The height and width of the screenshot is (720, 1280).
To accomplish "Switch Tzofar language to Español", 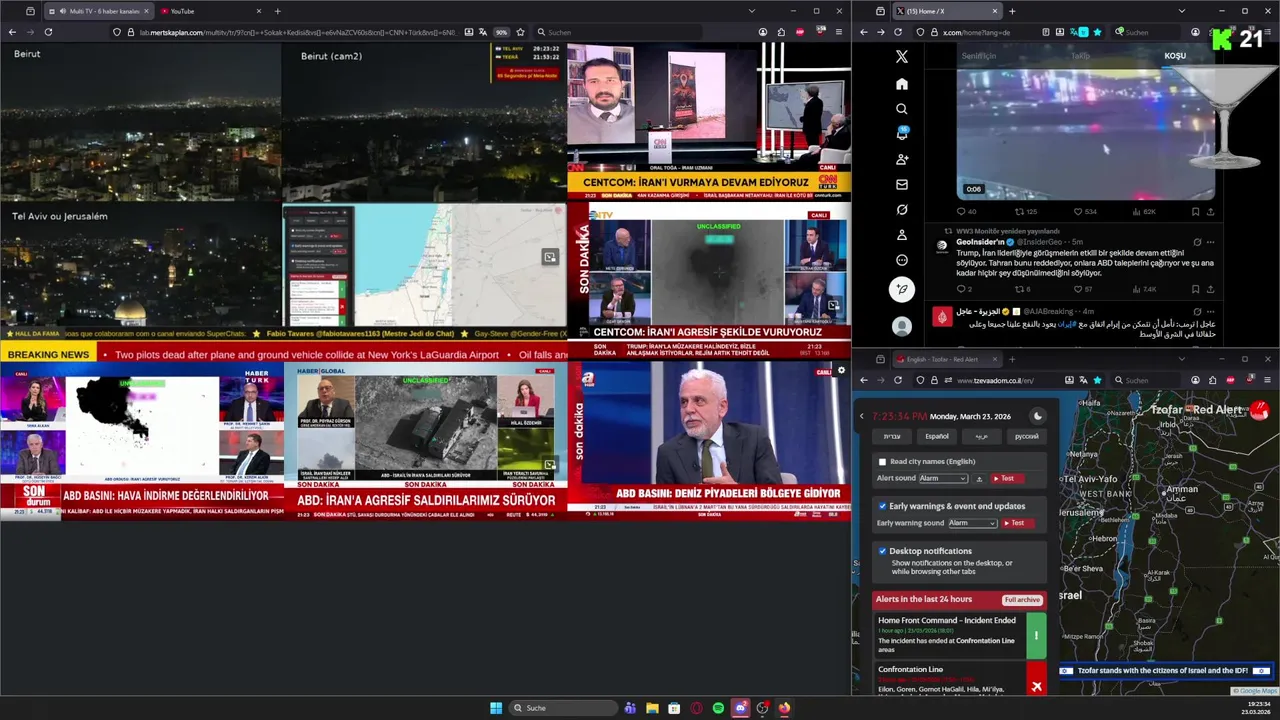I will click(x=936, y=437).
